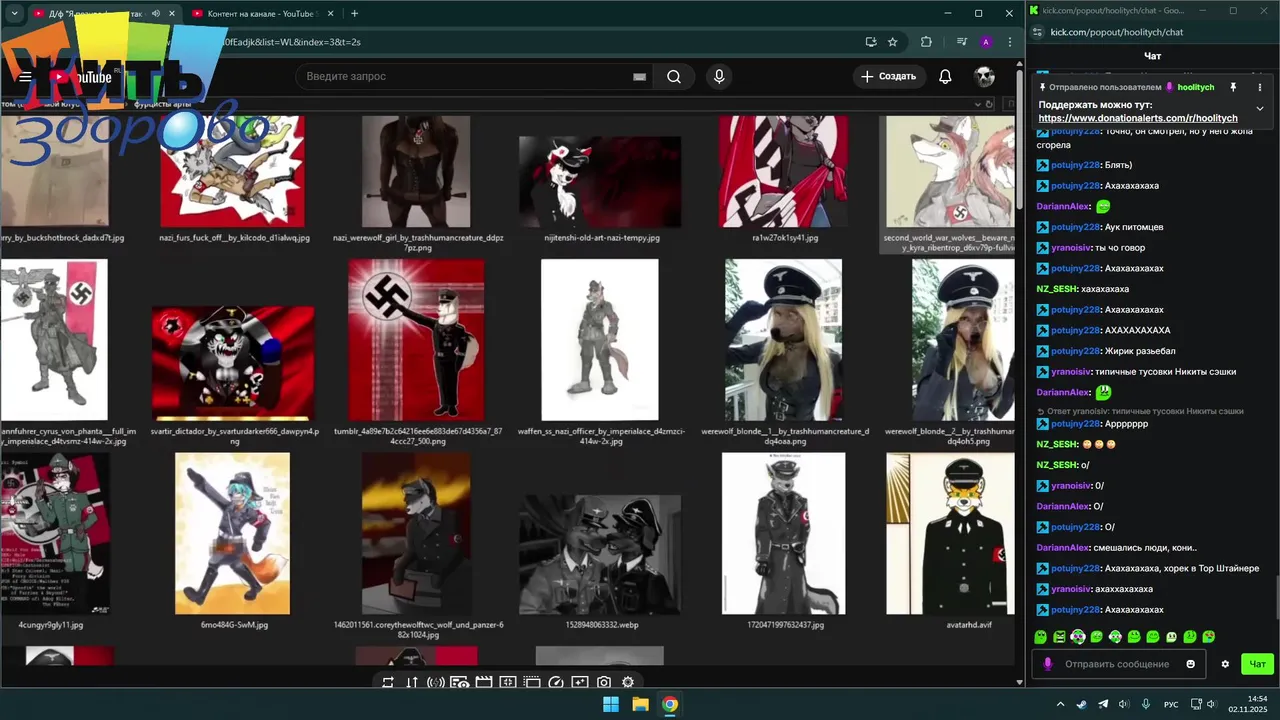Show hidden system tray icons
The width and height of the screenshot is (1280, 720).
coord(1061,704)
